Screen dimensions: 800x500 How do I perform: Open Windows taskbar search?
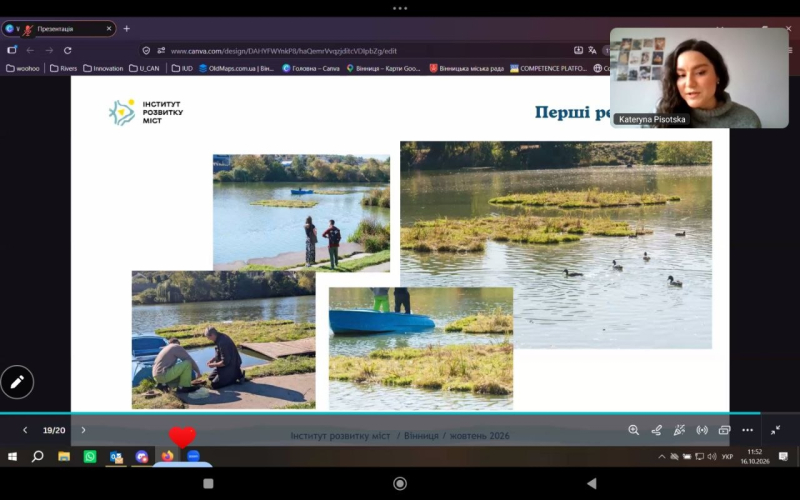click(x=37, y=456)
